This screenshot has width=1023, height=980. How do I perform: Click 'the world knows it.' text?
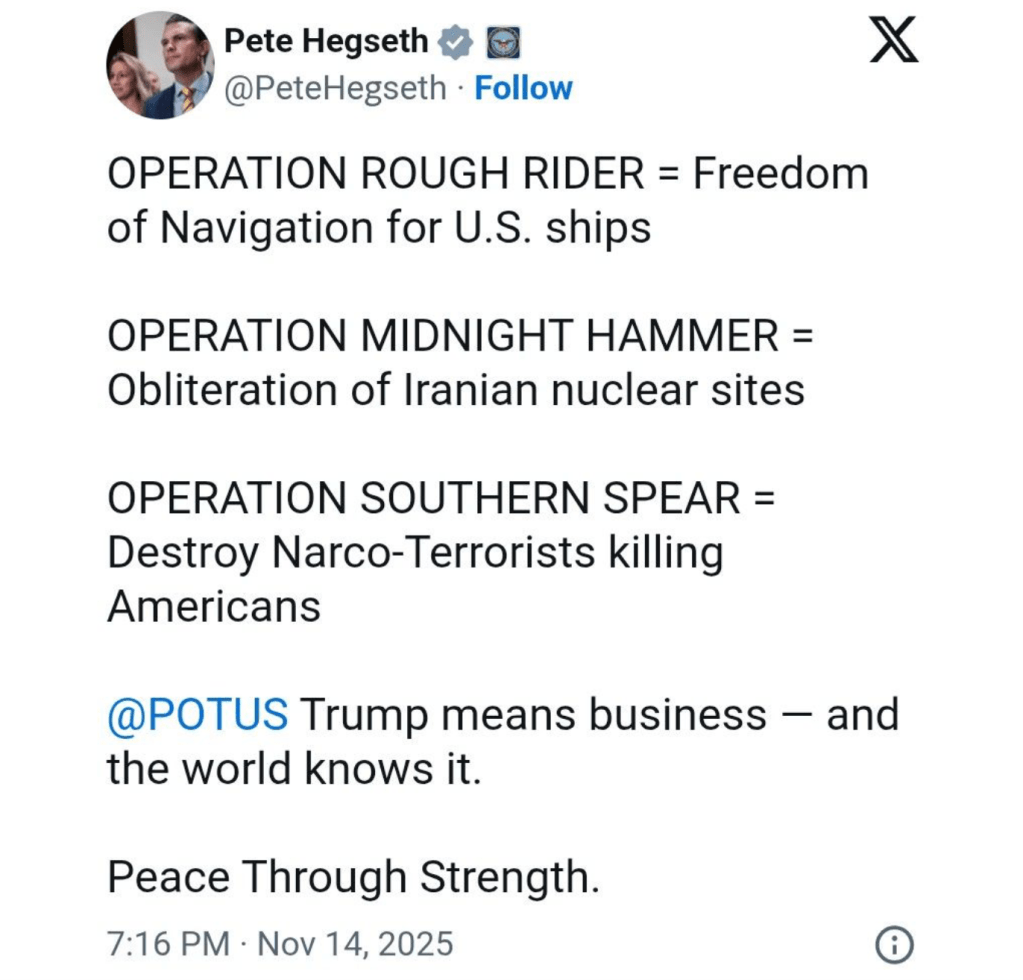point(294,769)
